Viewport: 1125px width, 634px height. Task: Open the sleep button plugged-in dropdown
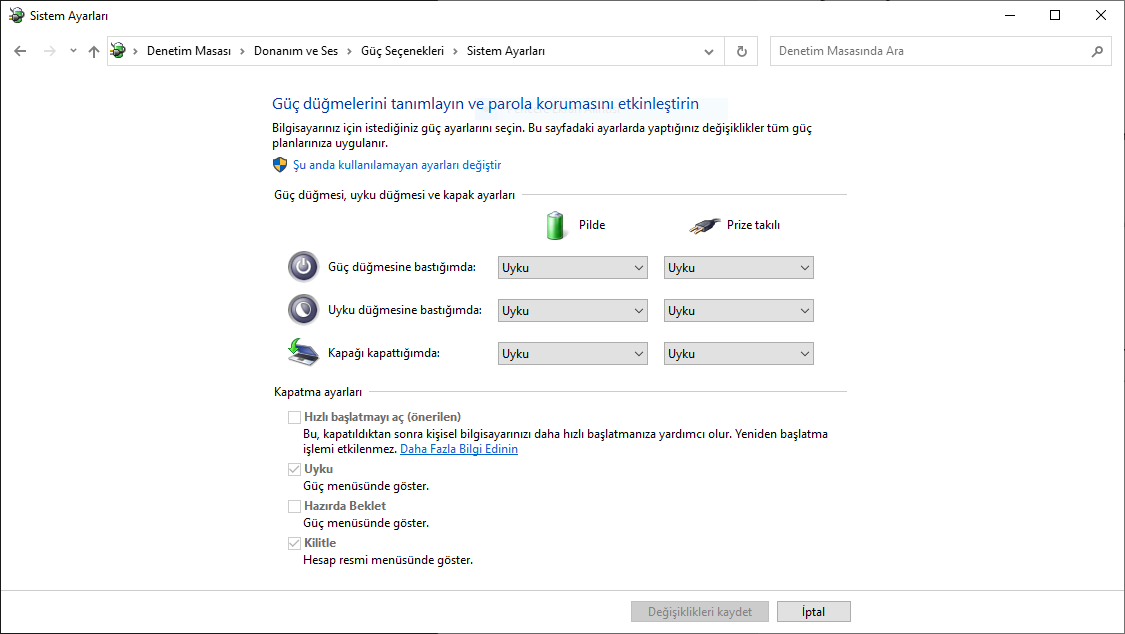[x=738, y=311]
